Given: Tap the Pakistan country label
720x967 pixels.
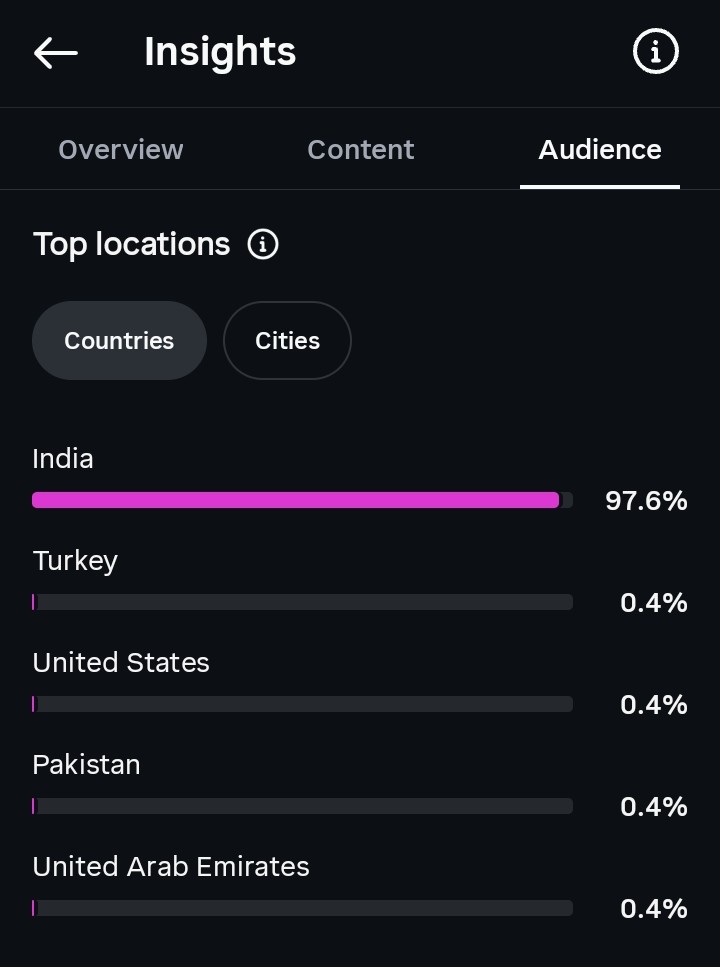Looking at the screenshot, I should tap(86, 765).
